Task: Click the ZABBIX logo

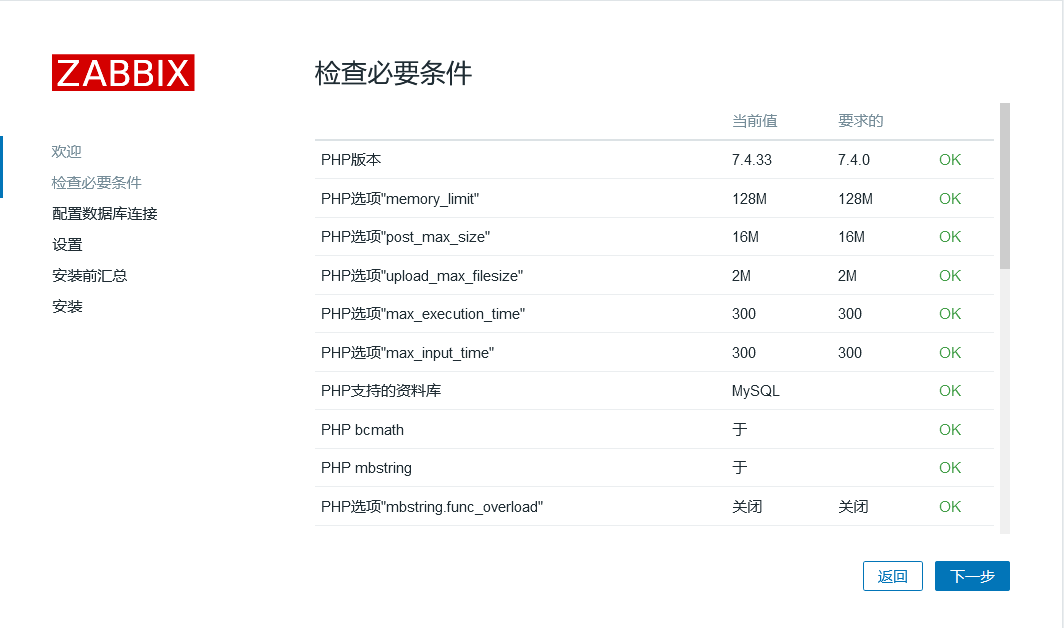Action: [123, 73]
